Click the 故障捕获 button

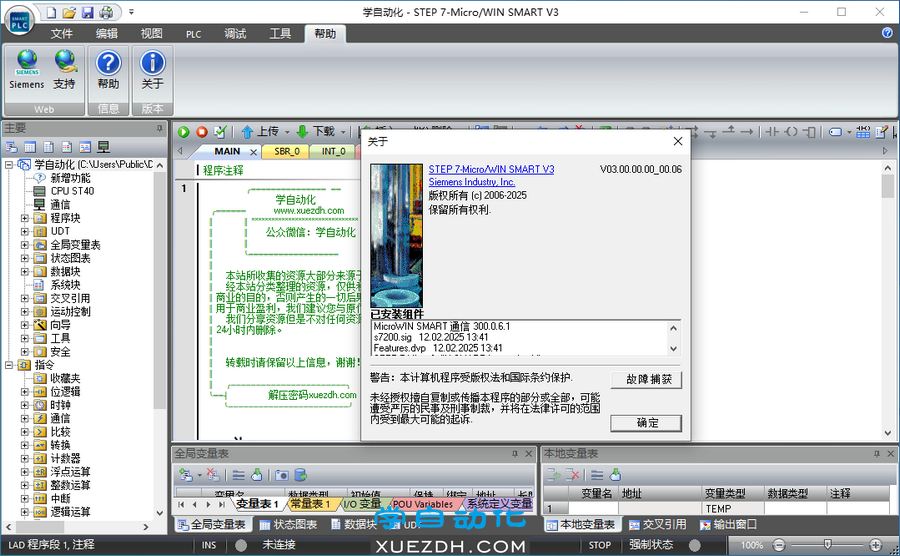[646, 379]
